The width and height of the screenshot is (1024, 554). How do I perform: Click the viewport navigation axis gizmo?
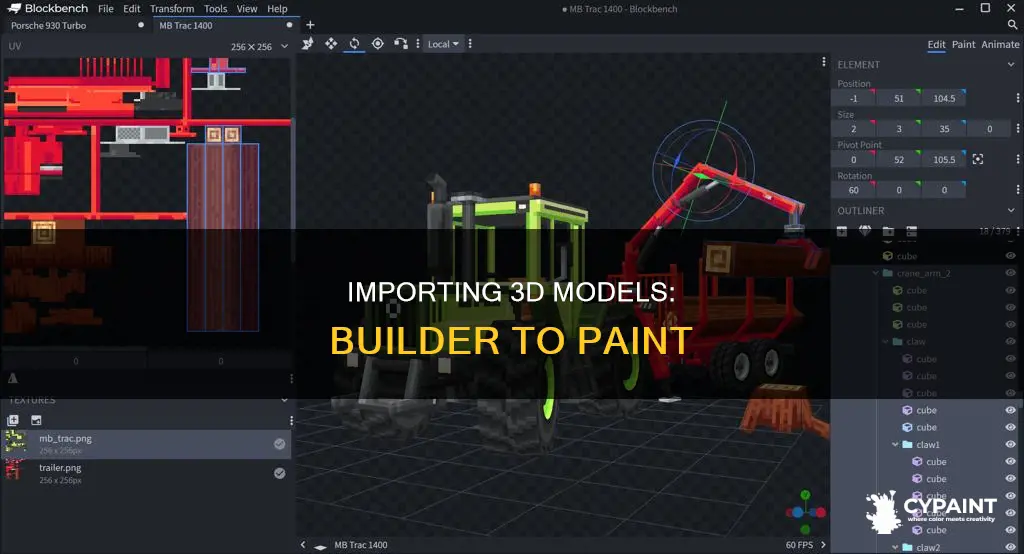pos(805,512)
